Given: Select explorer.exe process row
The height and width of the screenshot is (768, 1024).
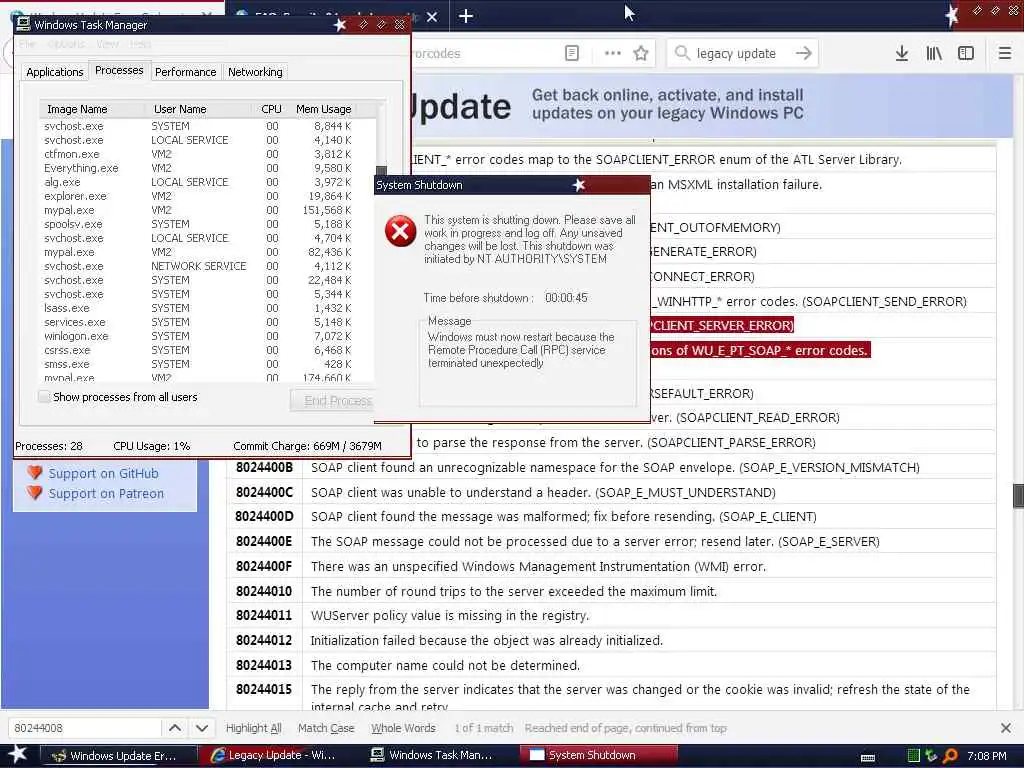Looking at the screenshot, I should (207, 196).
